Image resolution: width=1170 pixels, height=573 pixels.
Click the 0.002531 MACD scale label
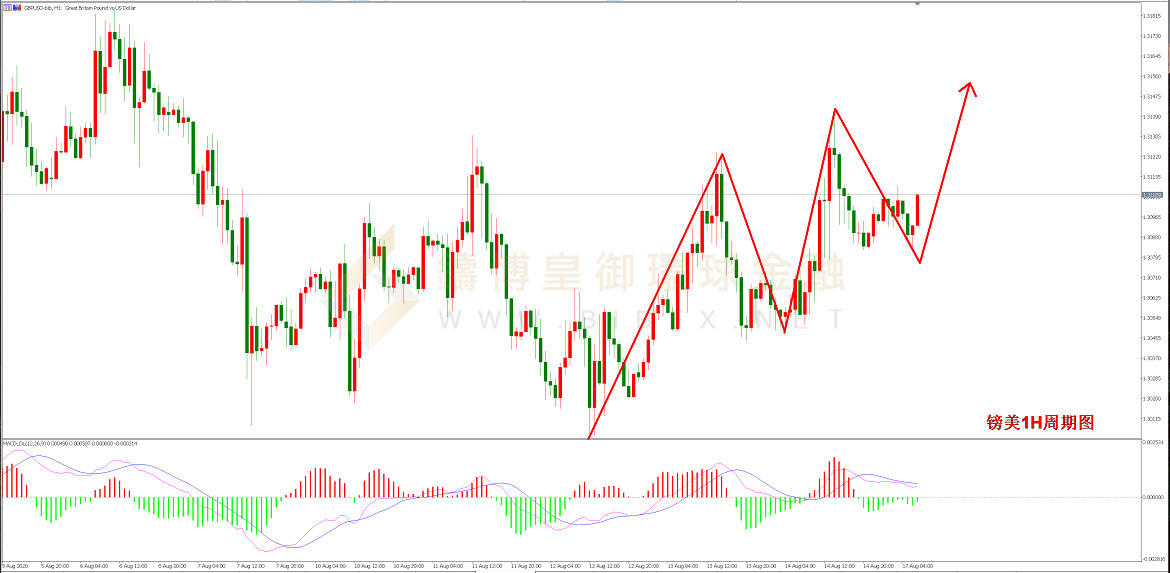(1153, 442)
